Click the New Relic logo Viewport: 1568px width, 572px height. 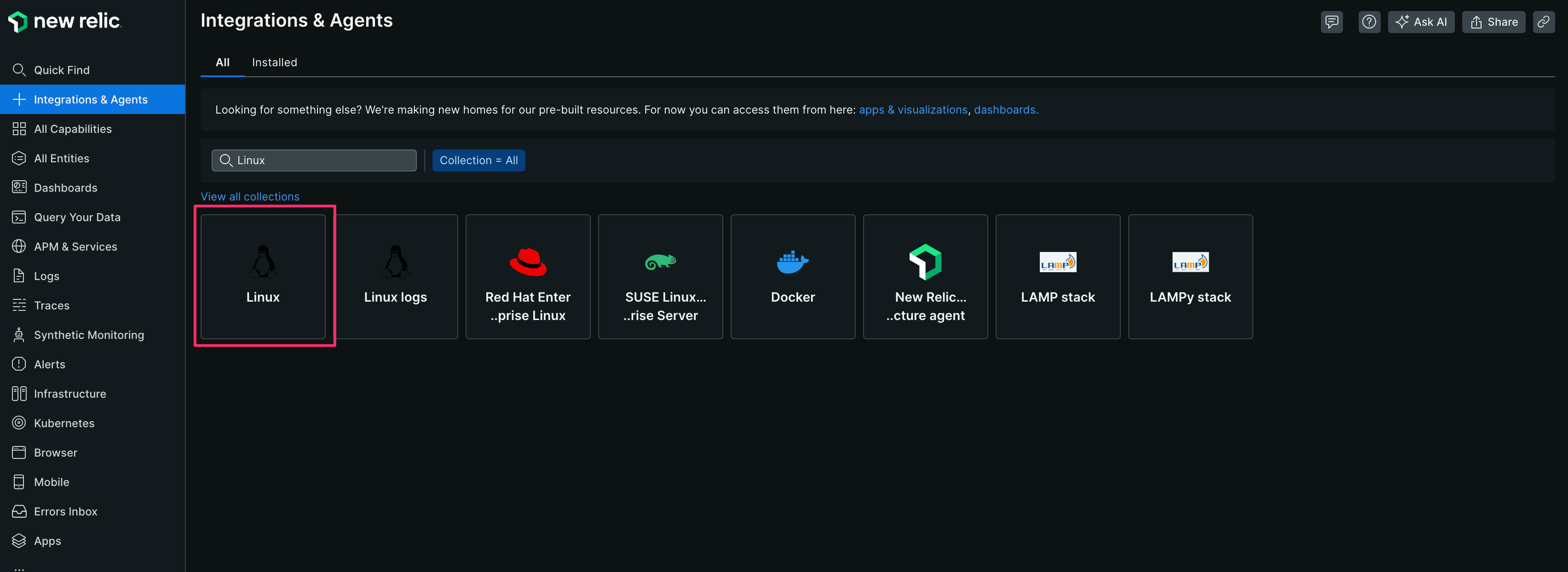pos(64,21)
